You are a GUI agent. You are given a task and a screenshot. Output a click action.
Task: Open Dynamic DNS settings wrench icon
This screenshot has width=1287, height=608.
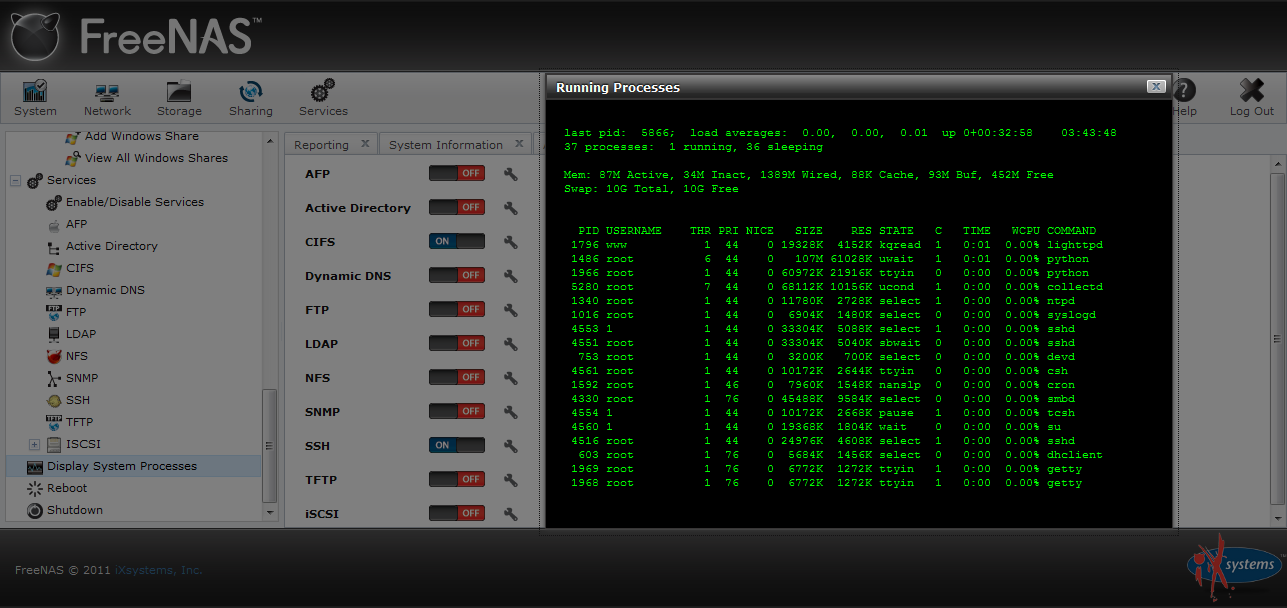coord(510,276)
